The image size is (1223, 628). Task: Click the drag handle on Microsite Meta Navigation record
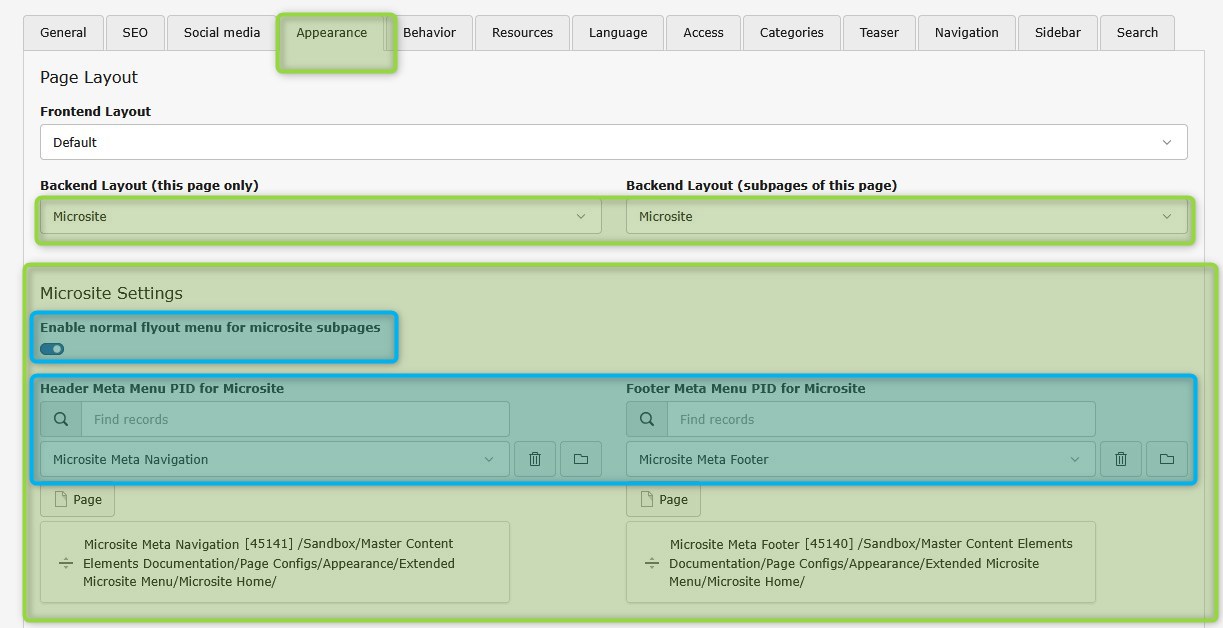[66, 563]
